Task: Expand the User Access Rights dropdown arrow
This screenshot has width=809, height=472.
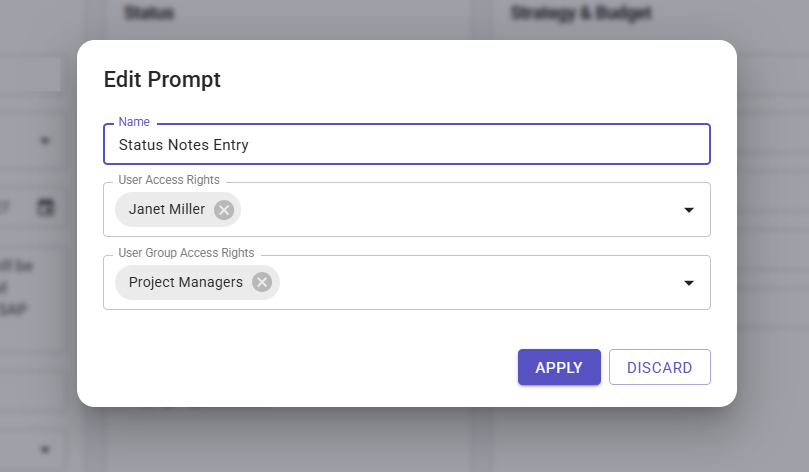Action: pyautogui.click(x=689, y=210)
